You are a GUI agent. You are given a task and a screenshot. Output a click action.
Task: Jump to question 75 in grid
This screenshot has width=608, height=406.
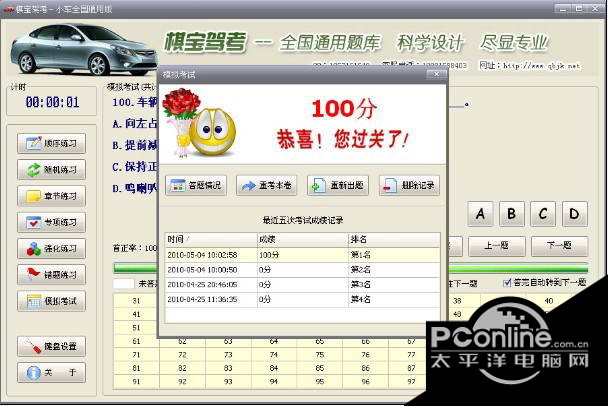pos(320,355)
